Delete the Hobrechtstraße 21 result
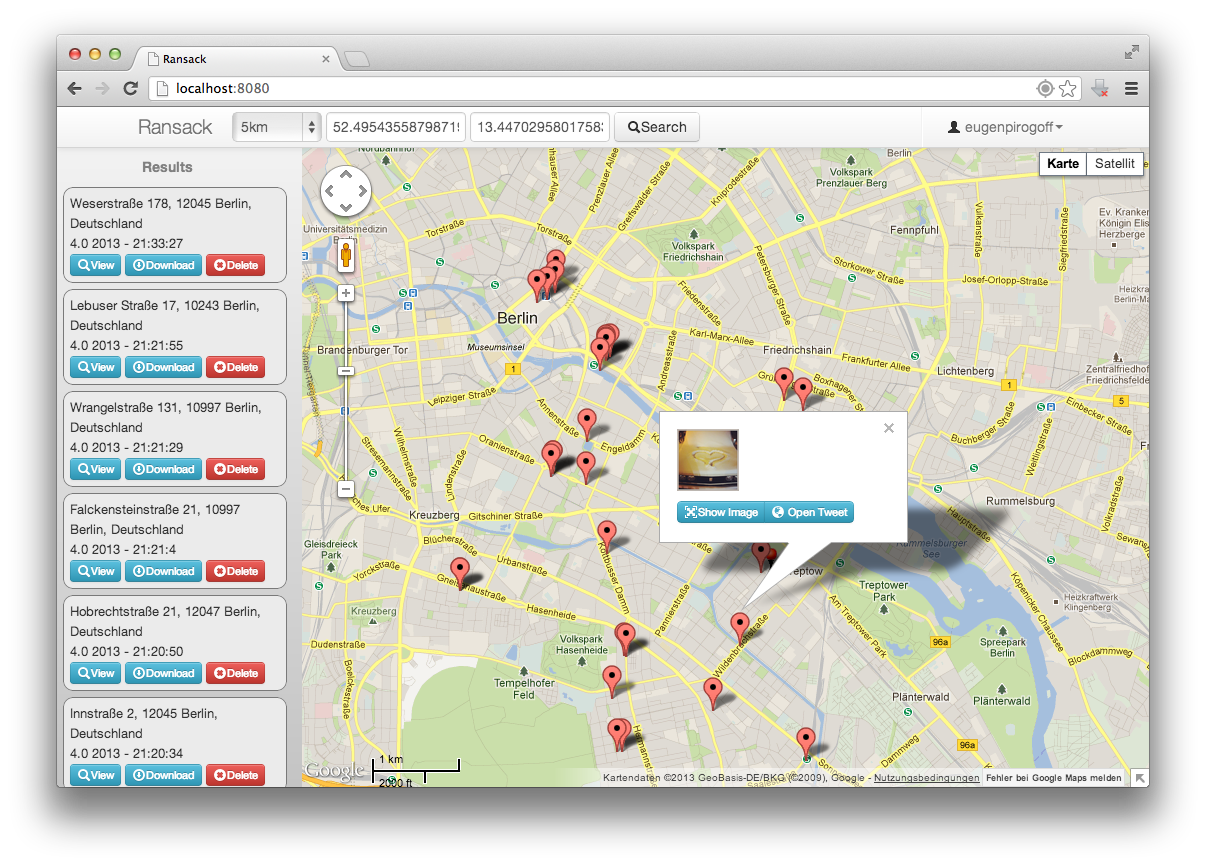This screenshot has width=1206, height=866. pyautogui.click(x=235, y=673)
